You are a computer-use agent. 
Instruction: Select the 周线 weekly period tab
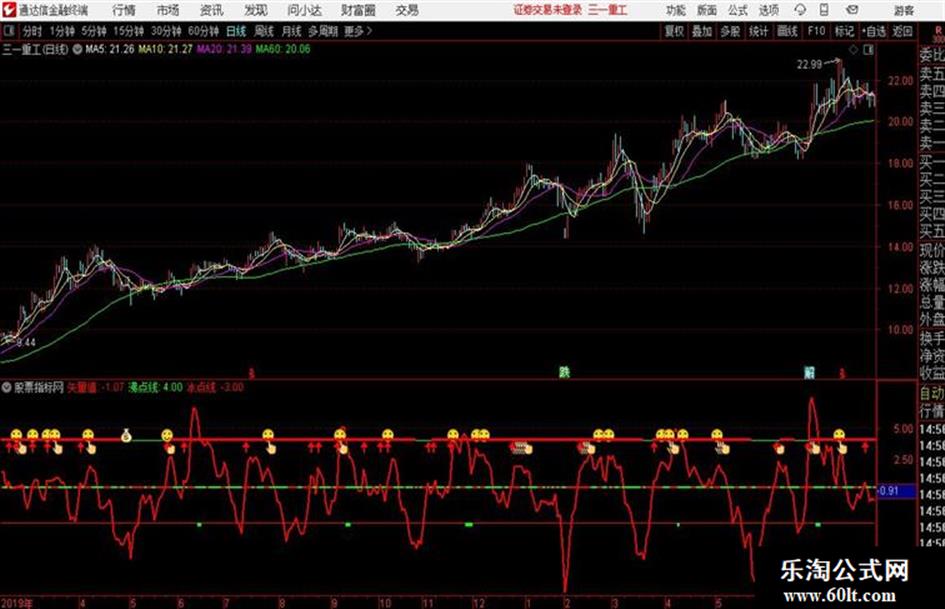(264, 31)
